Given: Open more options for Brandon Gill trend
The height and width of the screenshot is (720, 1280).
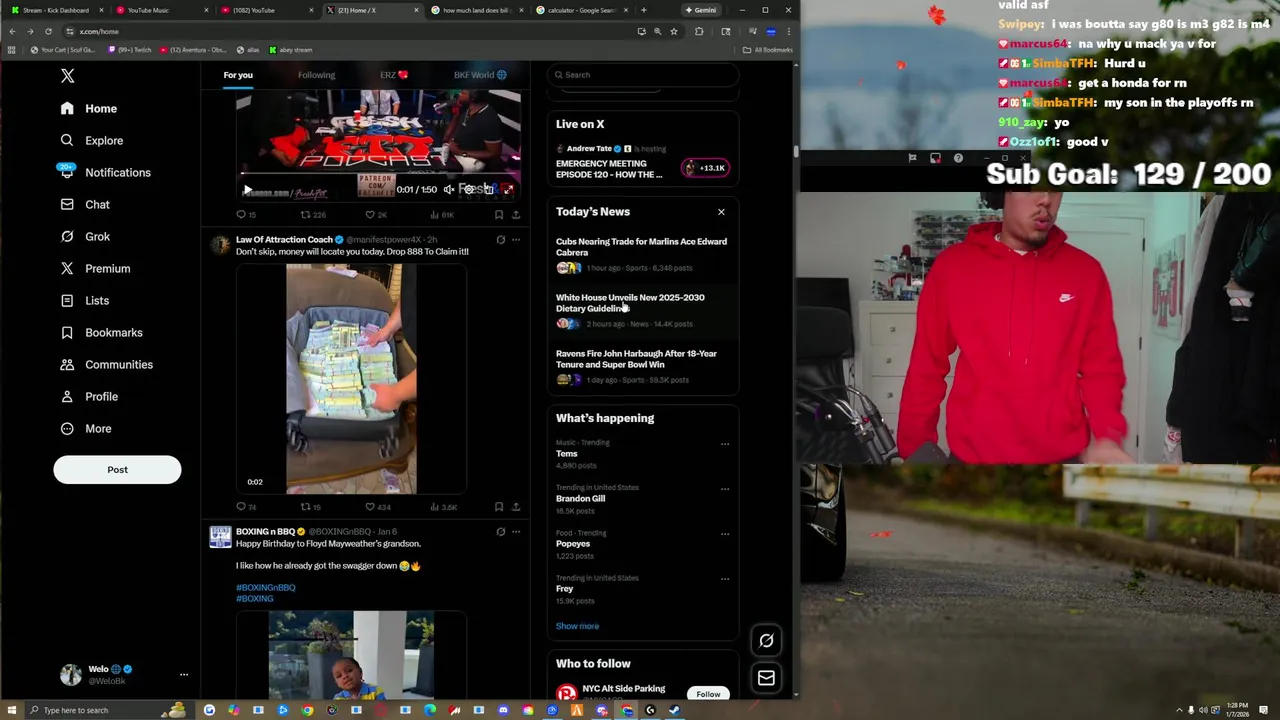Looking at the screenshot, I should (x=725, y=488).
